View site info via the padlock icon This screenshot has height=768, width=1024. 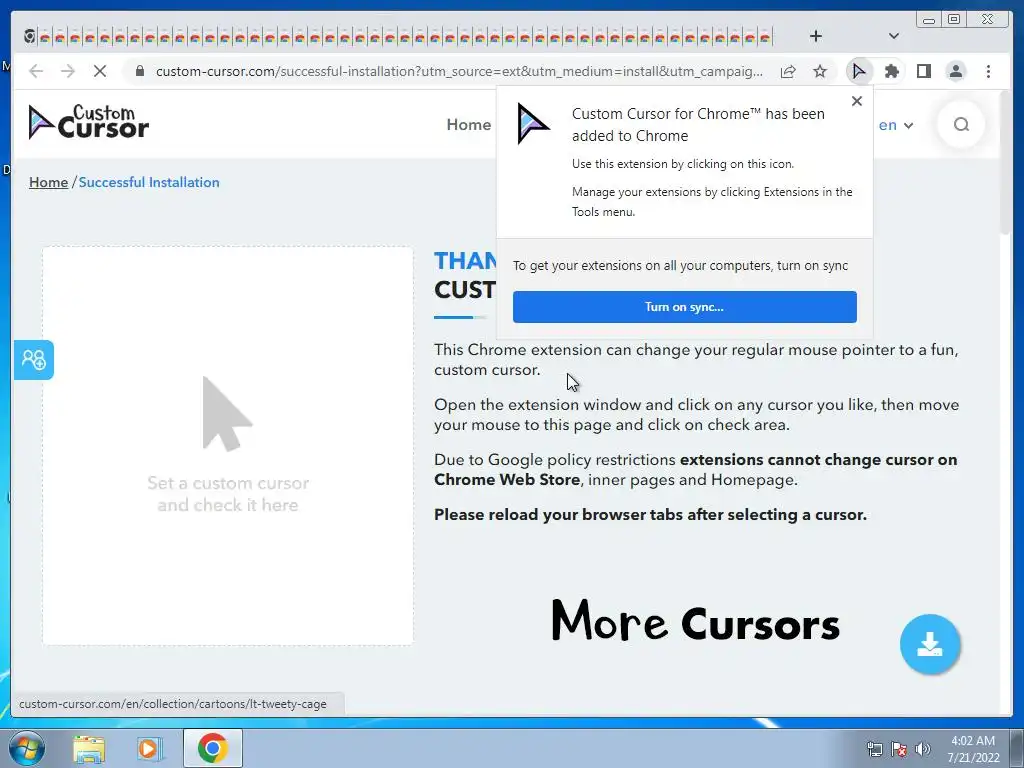140,71
